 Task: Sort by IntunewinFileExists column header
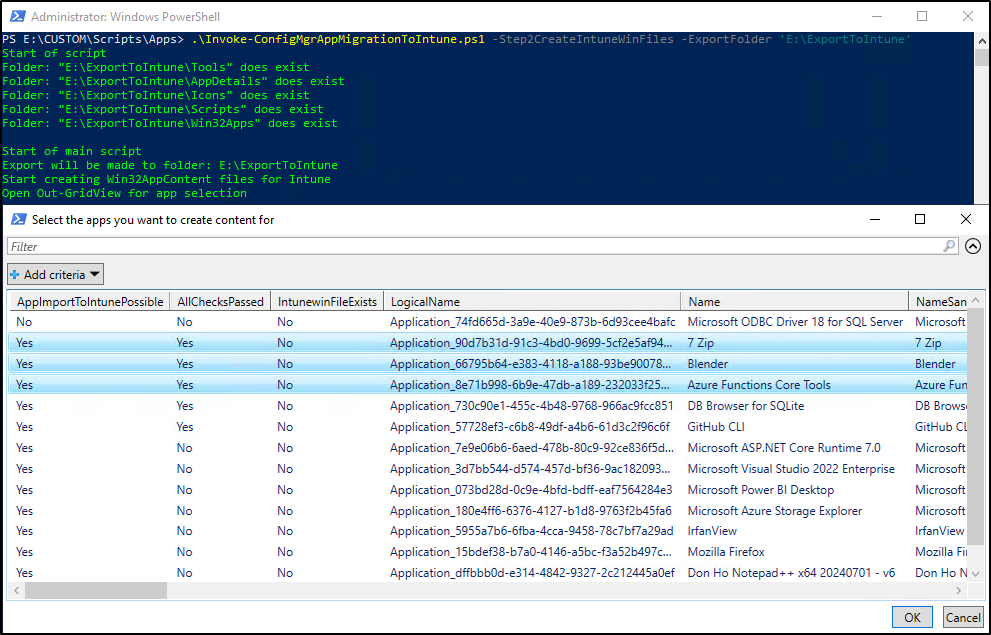(x=327, y=301)
